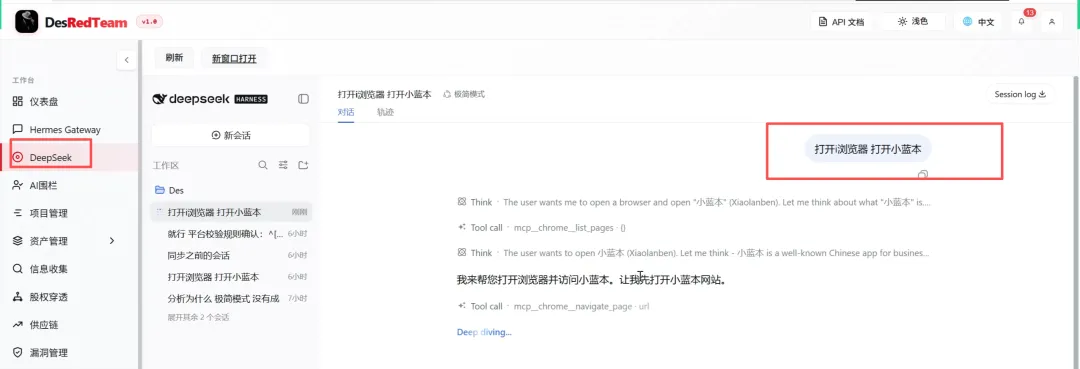The width and height of the screenshot is (1080, 369).
Task: Click the 信息收集 magnifier icon
Action: (18, 269)
